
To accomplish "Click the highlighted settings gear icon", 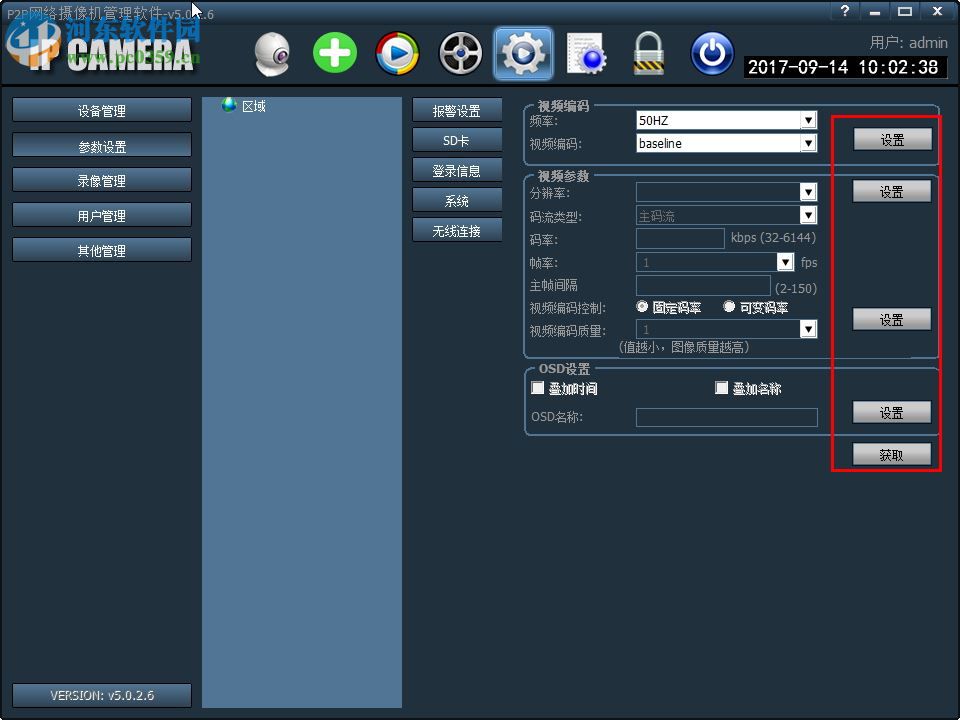I will pos(523,52).
